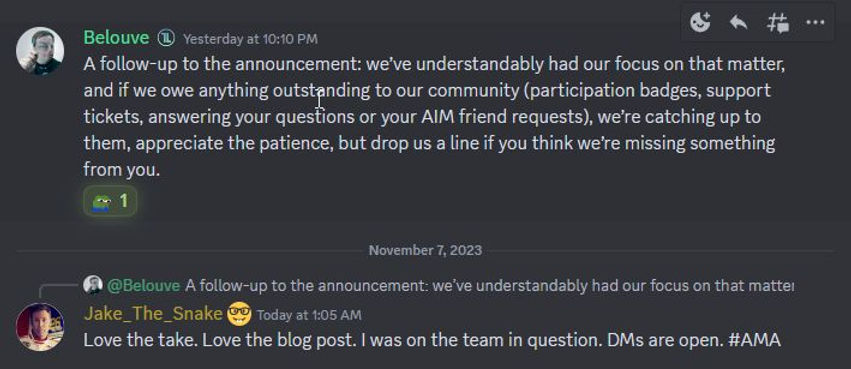Screen dimensions: 851x369
Task: Click the reaction count number 1
Action: coord(124,201)
